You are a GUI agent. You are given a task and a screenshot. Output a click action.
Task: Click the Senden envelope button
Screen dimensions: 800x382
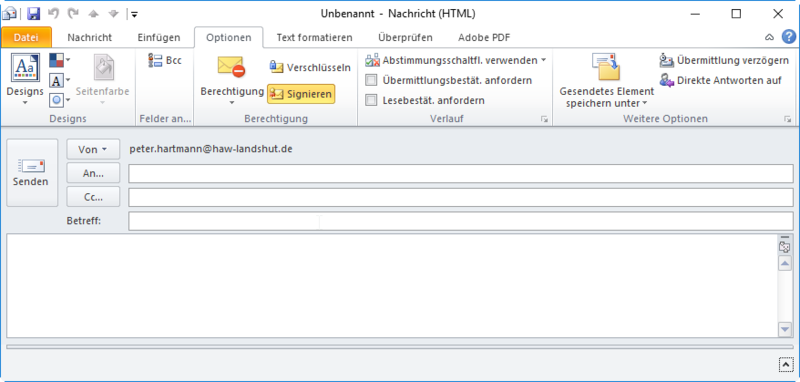point(32,172)
